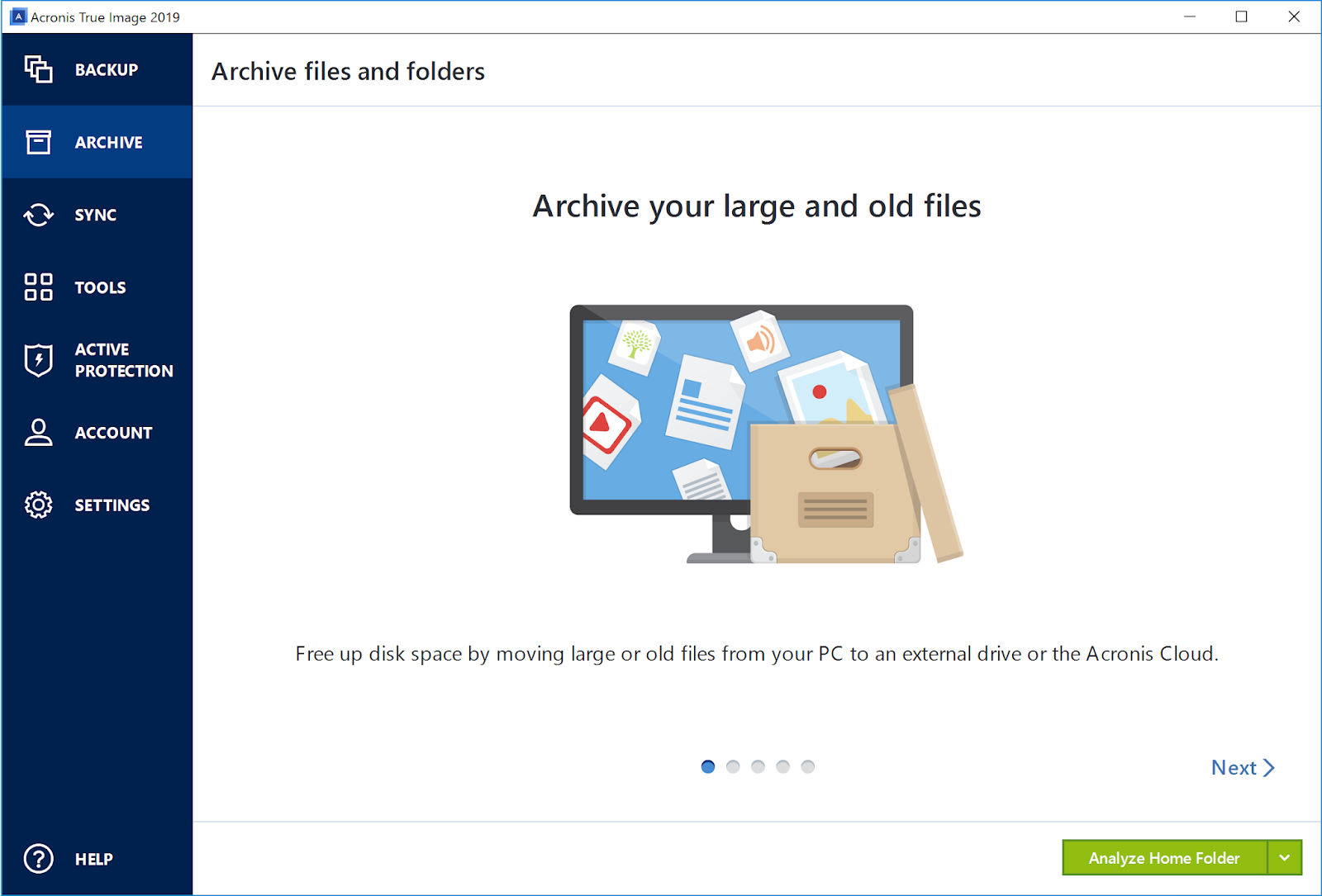Image resolution: width=1322 pixels, height=896 pixels.
Task: Open the BACKUP section label
Action: 107,70
